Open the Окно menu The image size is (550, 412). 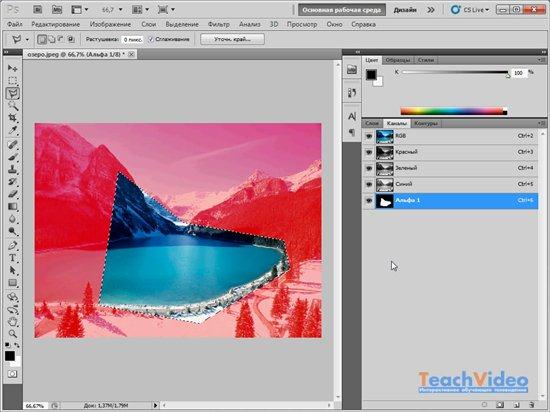point(334,25)
